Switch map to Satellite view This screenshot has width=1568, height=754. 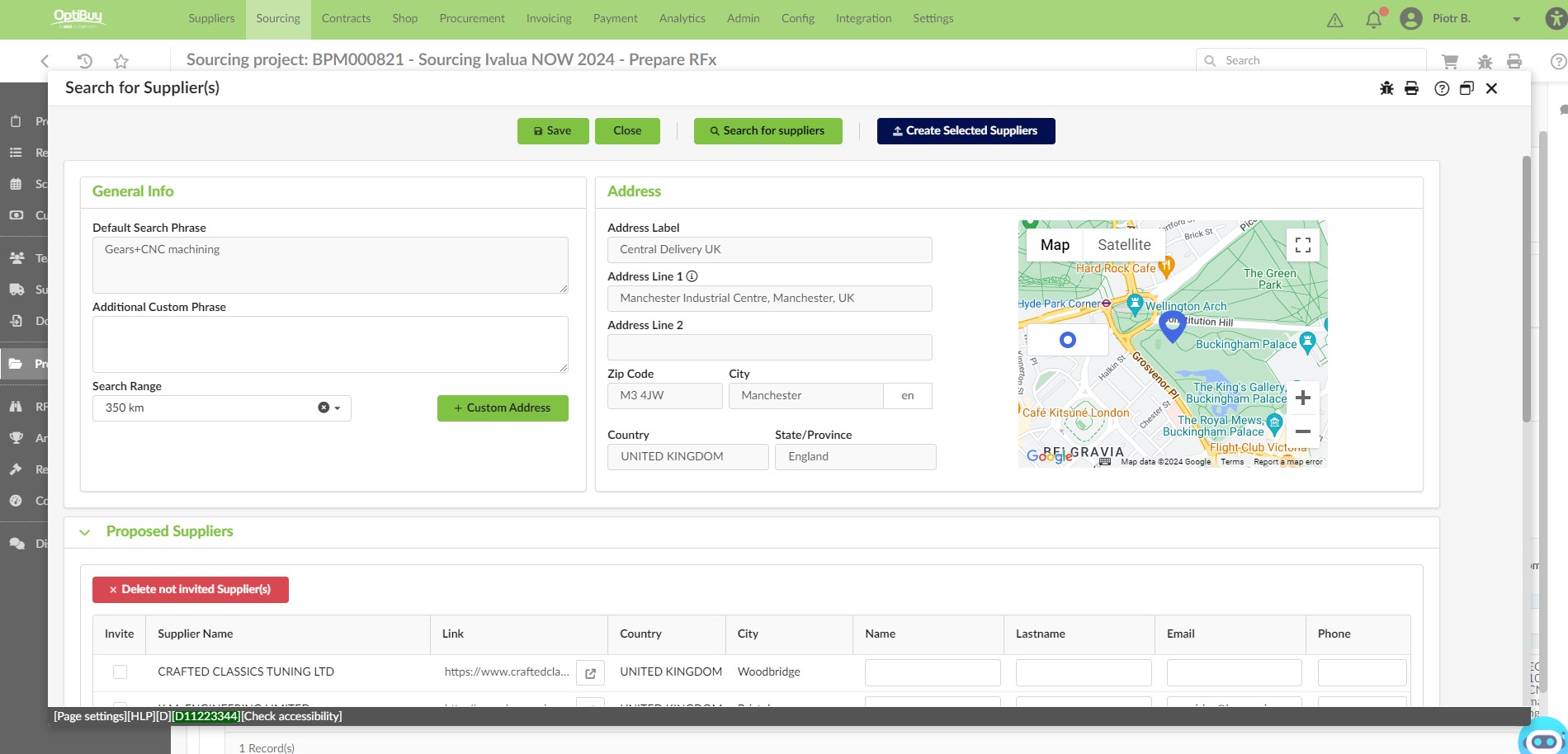1124,245
